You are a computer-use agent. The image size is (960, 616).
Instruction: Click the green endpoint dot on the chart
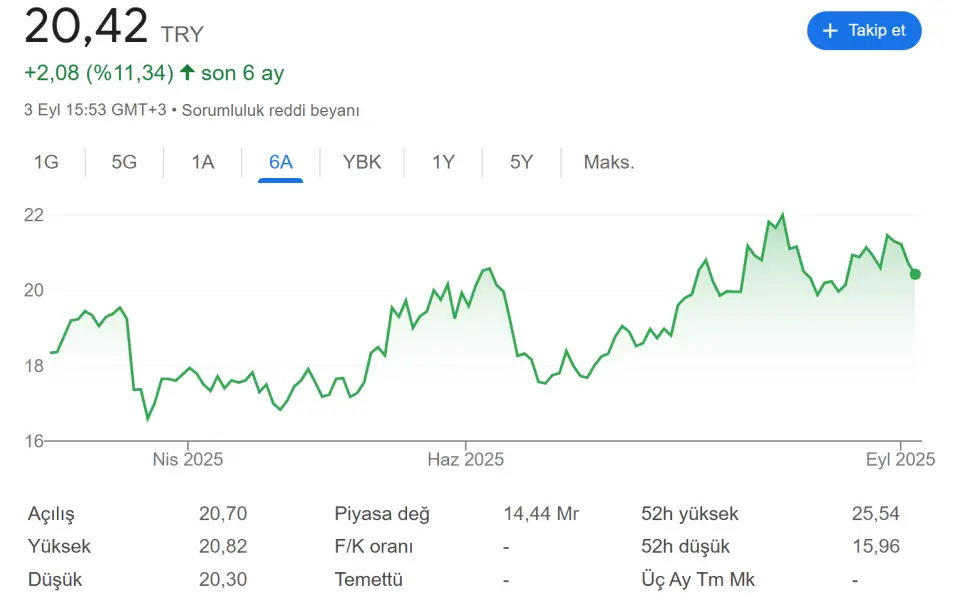[x=915, y=274]
